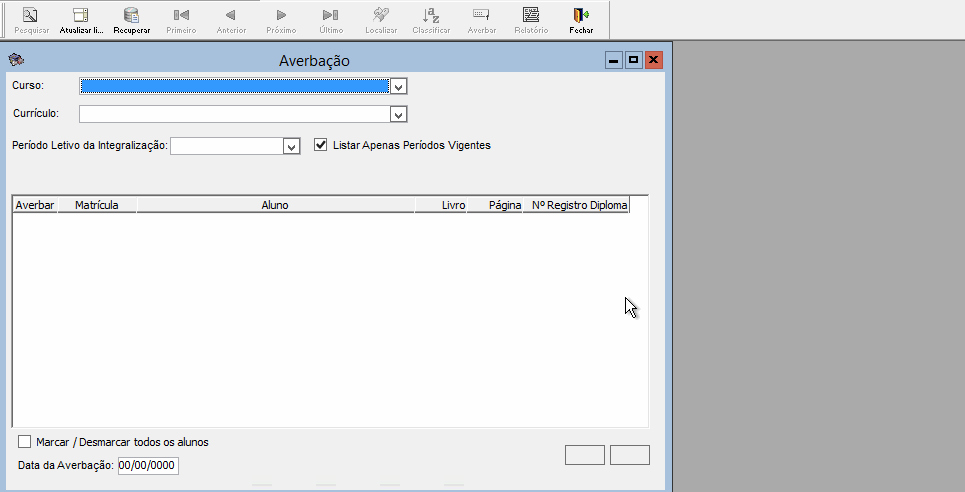Expand Período Letivo da Integralização dropdown
965x492 pixels.
pyautogui.click(x=291, y=147)
